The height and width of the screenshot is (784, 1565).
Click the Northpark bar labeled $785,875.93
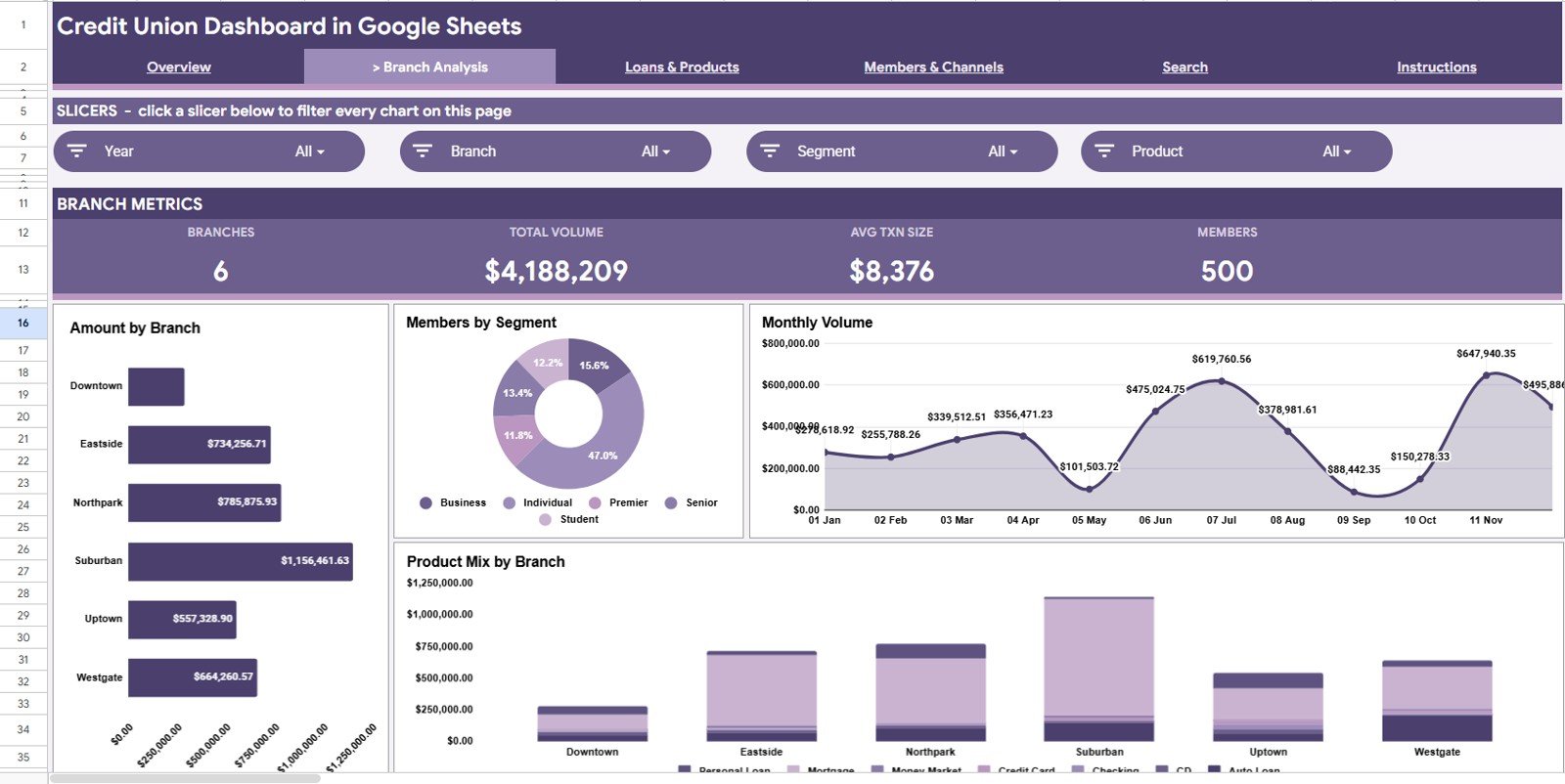[204, 502]
